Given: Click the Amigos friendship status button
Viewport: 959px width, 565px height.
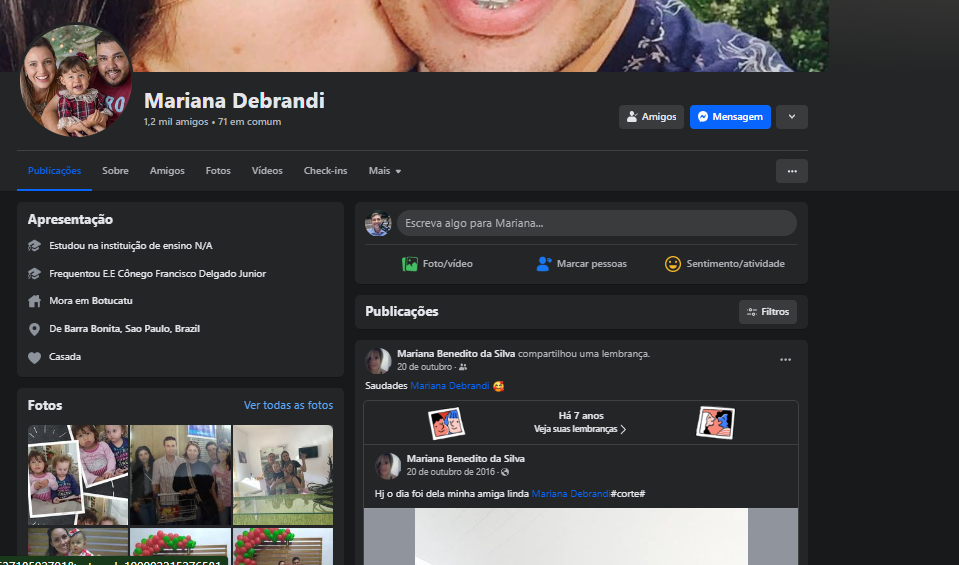Looking at the screenshot, I should [651, 117].
